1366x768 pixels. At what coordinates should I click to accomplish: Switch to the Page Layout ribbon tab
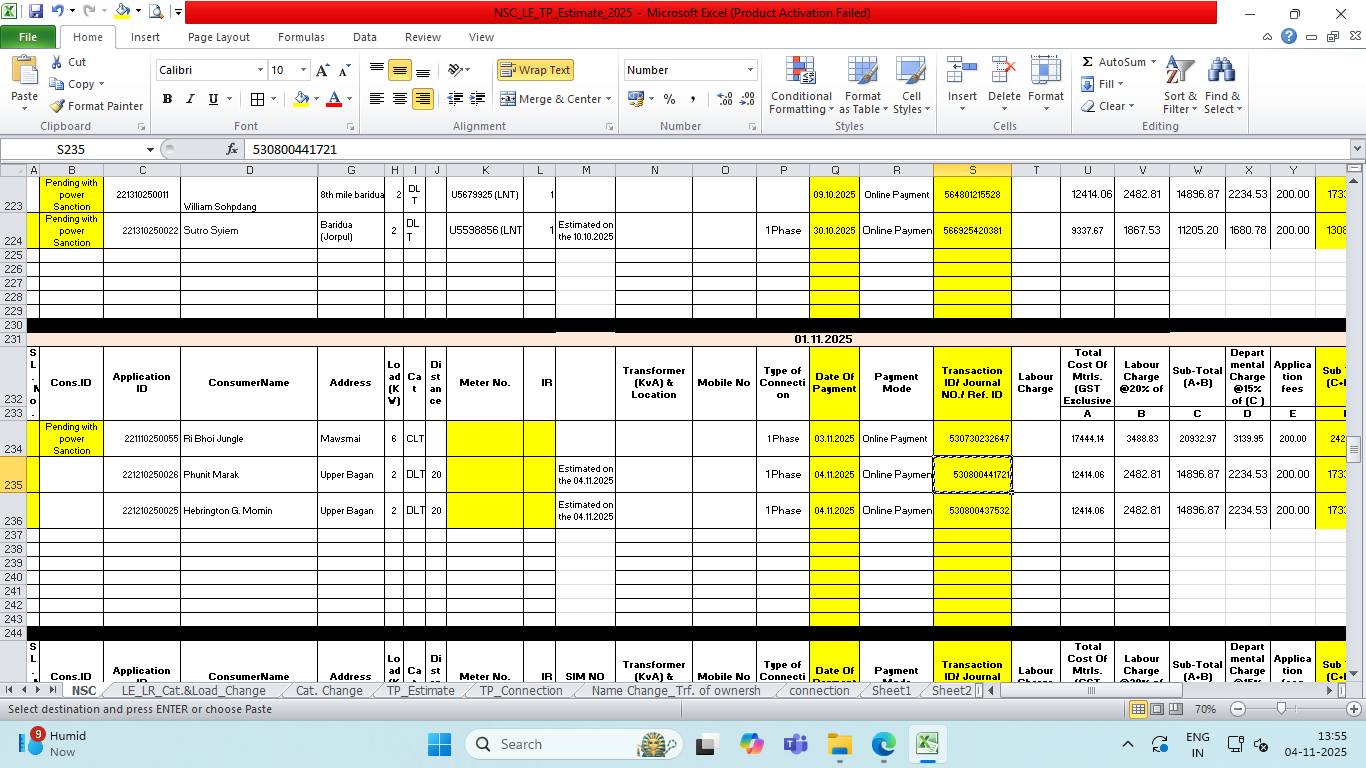(x=219, y=37)
